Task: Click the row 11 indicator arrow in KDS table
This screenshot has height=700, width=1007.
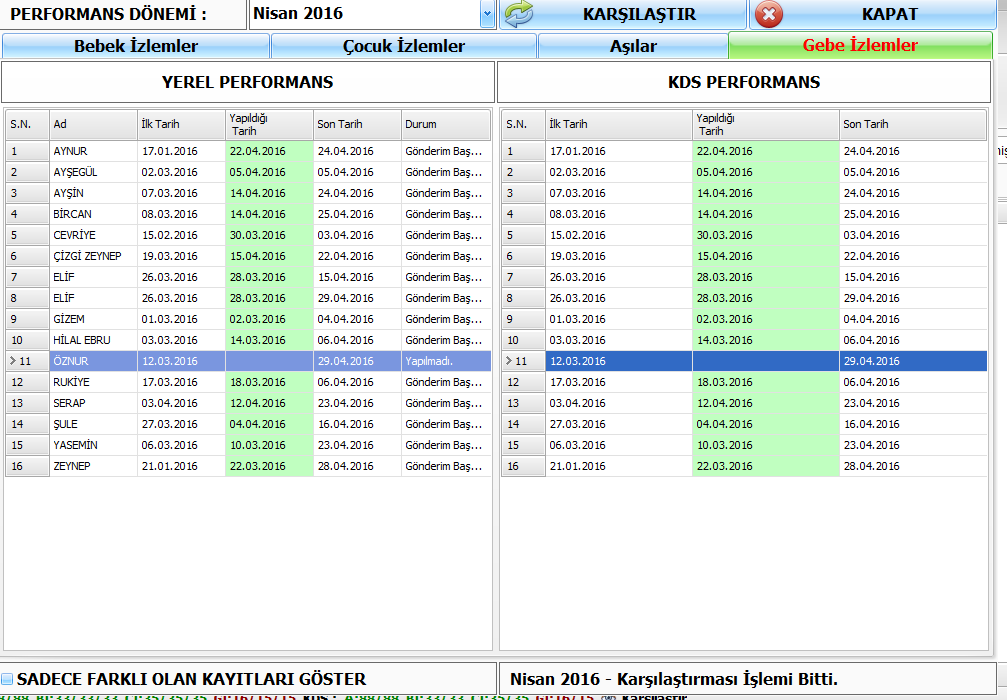Action: tap(510, 361)
